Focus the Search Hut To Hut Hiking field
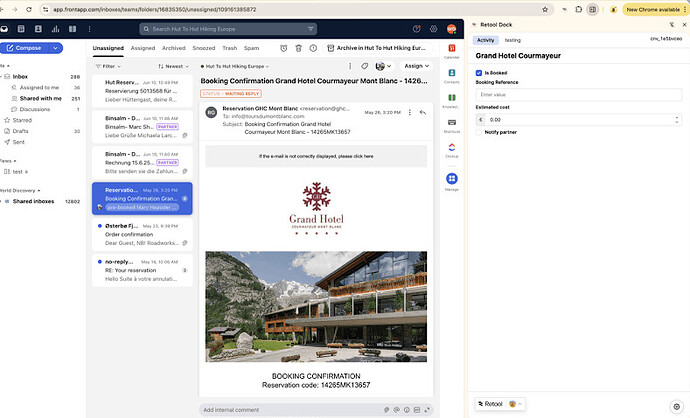The image size is (690, 418). tap(228, 29)
